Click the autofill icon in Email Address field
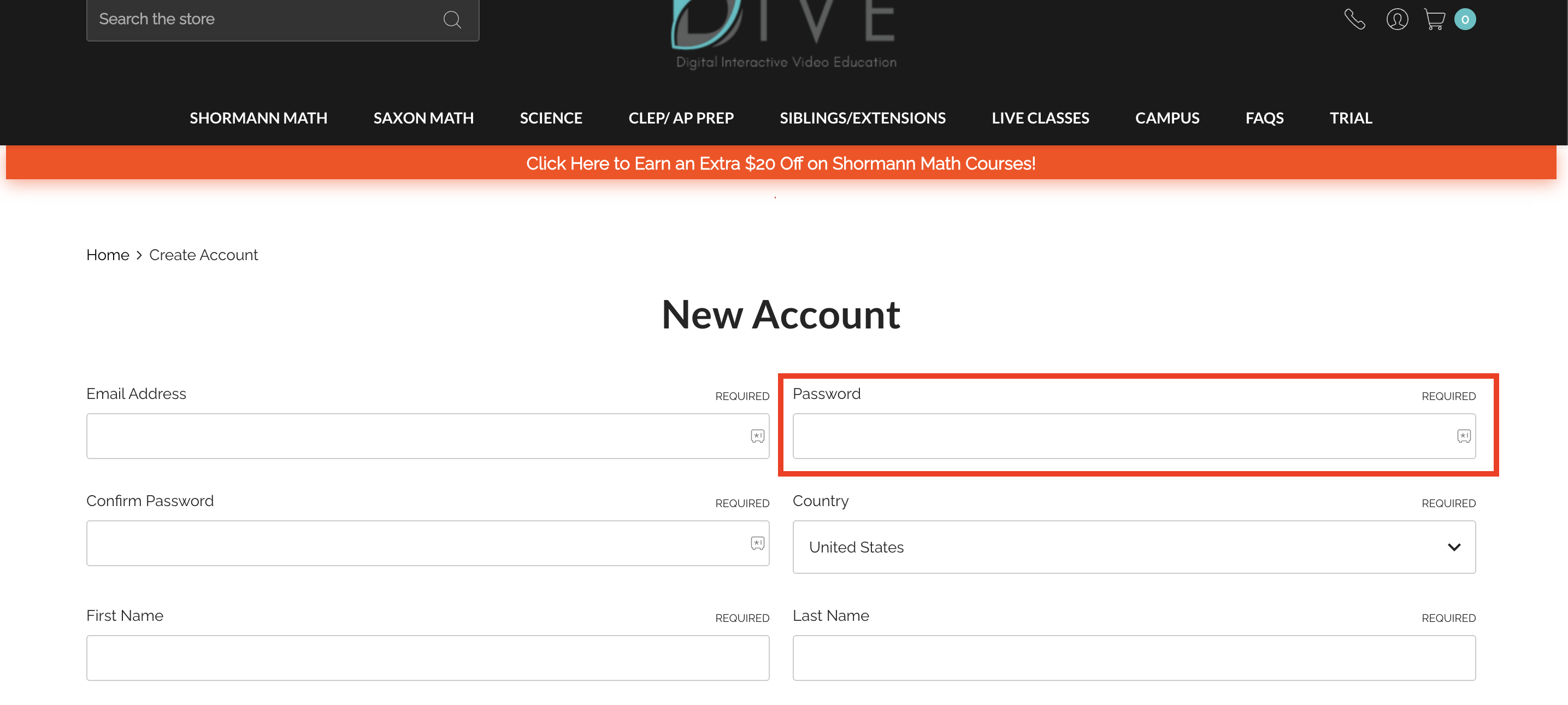Image resolution: width=1568 pixels, height=705 pixels. coord(757,436)
